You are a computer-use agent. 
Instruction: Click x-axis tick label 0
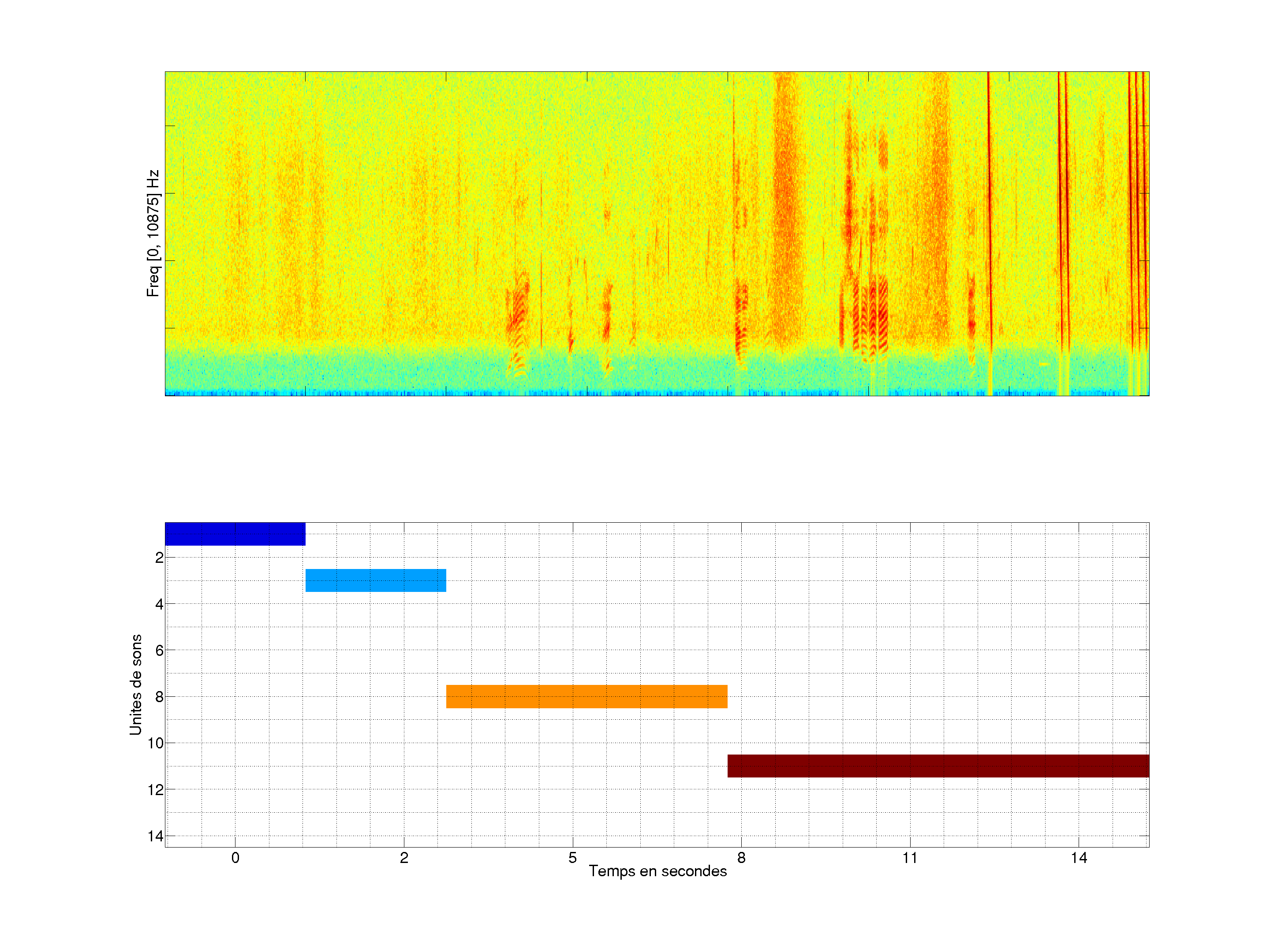pyautogui.click(x=235, y=858)
